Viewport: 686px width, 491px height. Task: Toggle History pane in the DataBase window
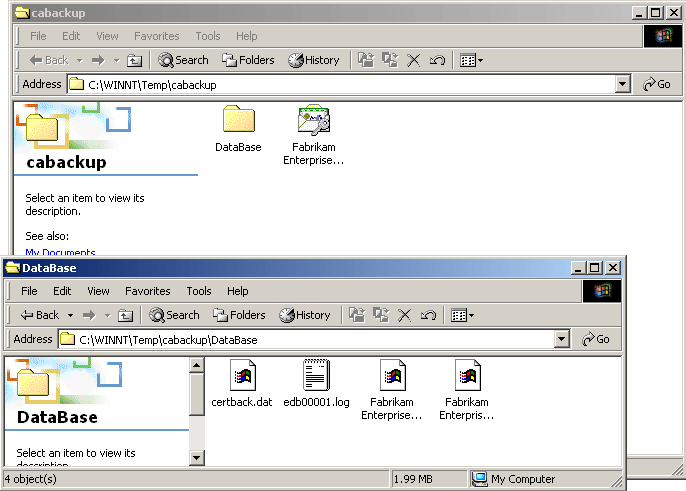coord(304,315)
